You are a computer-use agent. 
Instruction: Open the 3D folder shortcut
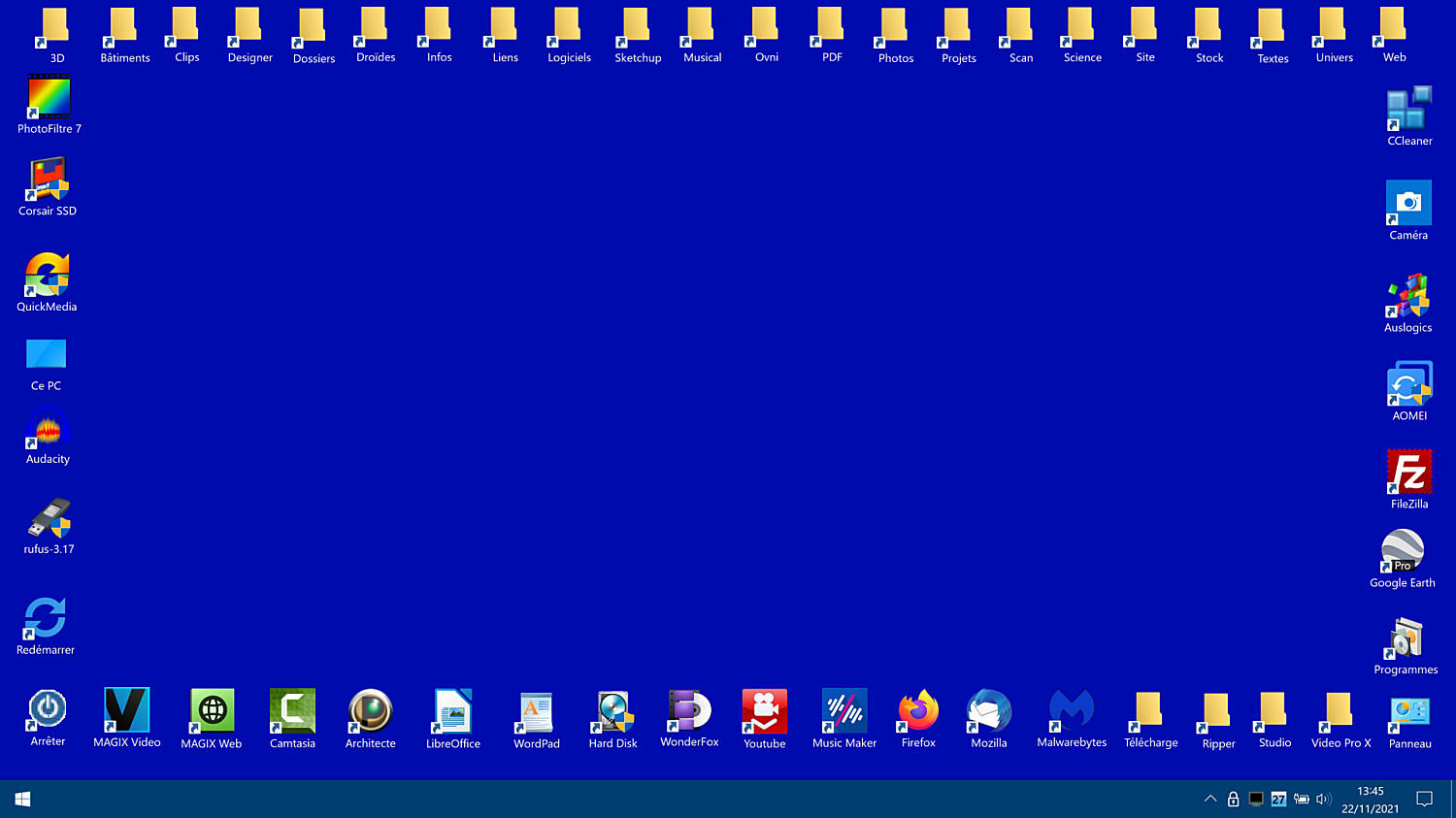click(54, 27)
